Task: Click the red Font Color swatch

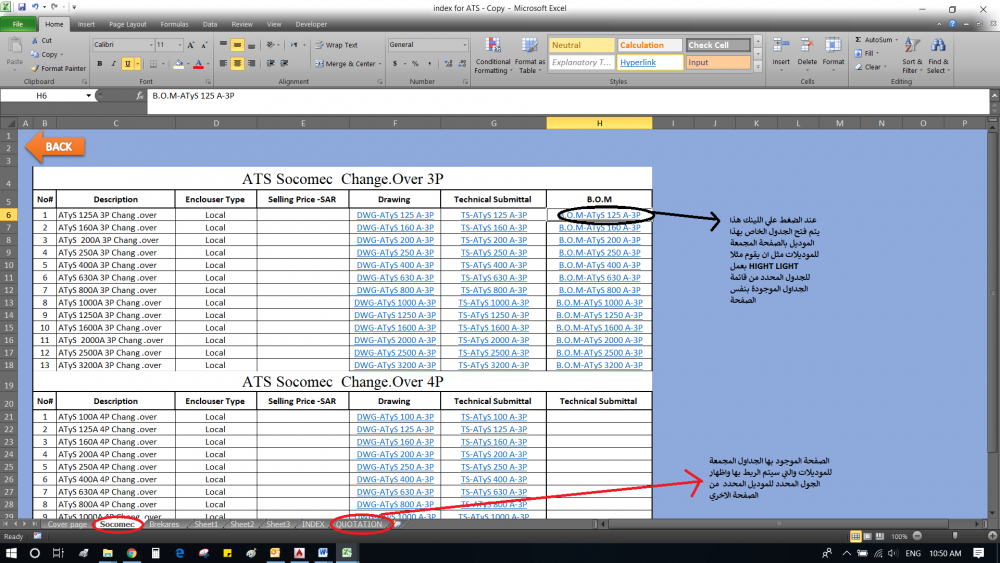Action: [x=199, y=64]
